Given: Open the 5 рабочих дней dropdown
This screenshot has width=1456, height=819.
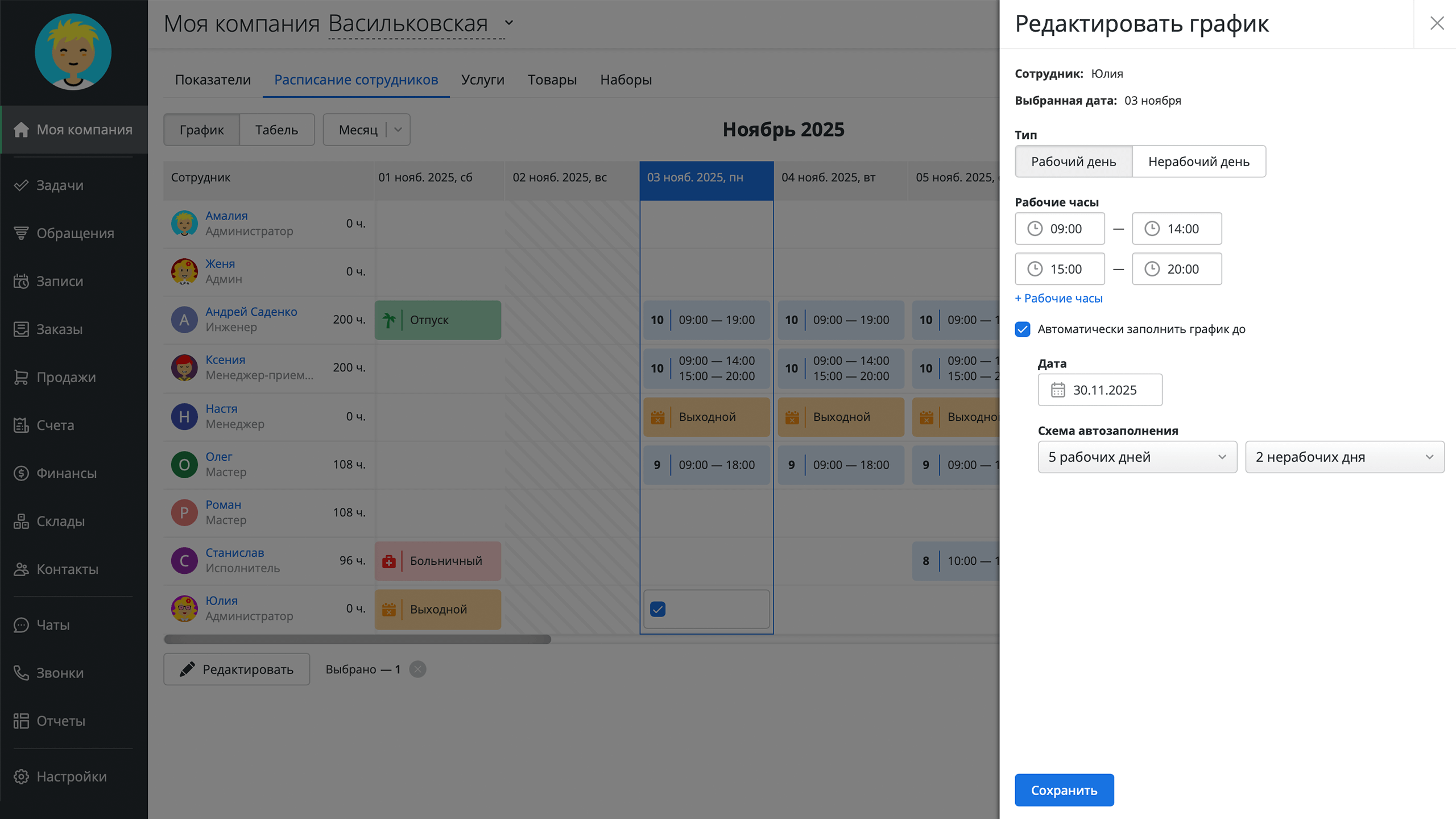Looking at the screenshot, I should pyautogui.click(x=1137, y=457).
